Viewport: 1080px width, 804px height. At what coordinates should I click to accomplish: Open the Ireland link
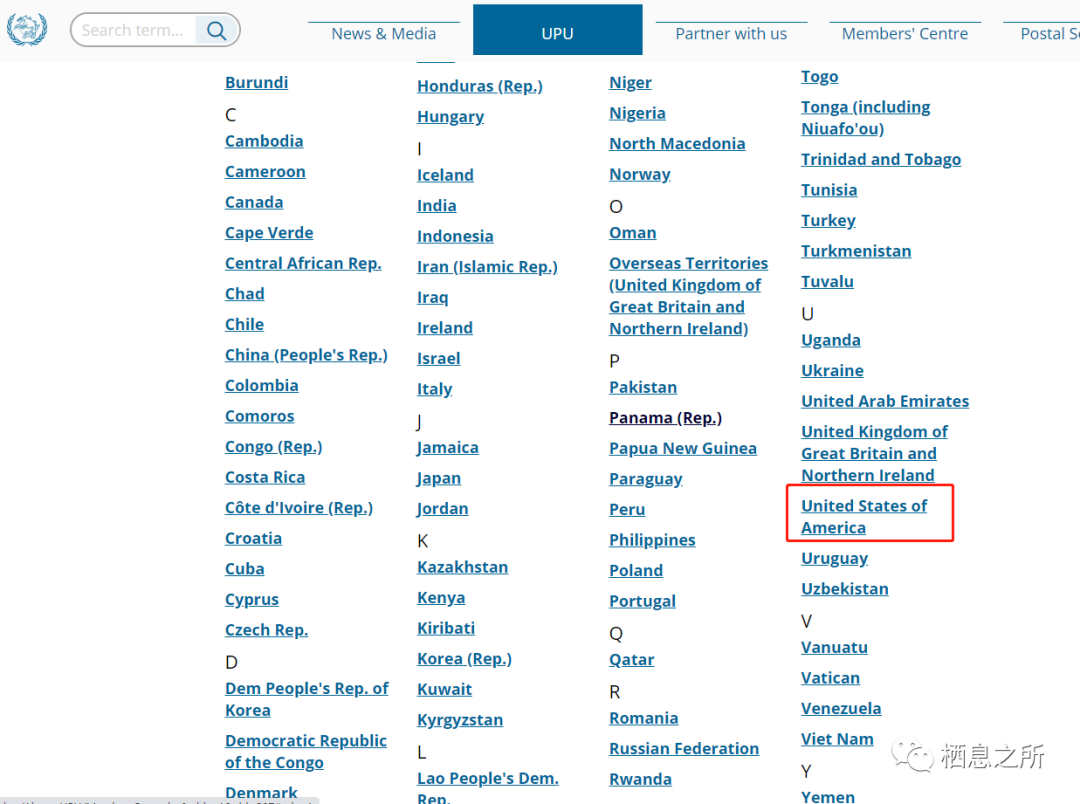[x=445, y=328]
